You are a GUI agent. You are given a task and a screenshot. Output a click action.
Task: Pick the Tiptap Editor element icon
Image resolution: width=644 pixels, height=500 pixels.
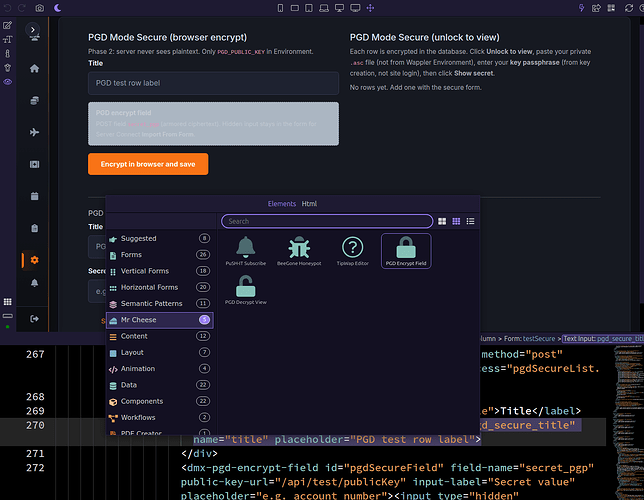click(352, 247)
